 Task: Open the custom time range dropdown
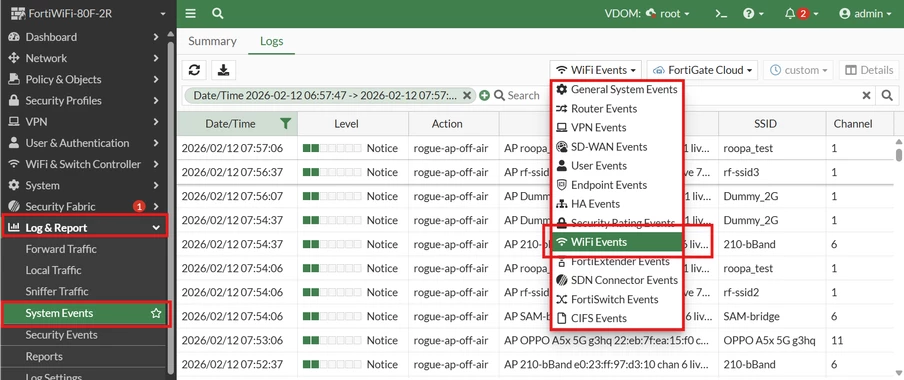coord(798,70)
